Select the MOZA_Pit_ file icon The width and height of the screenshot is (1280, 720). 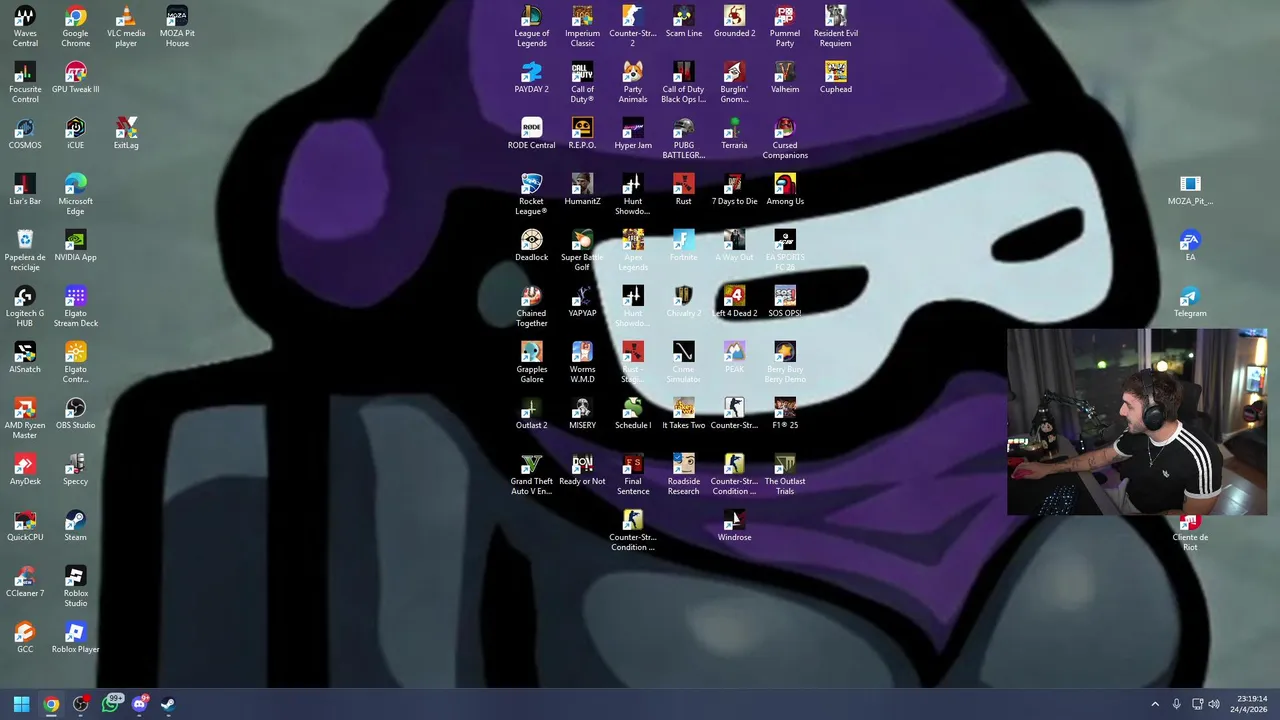pyautogui.click(x=1190, y=190)
